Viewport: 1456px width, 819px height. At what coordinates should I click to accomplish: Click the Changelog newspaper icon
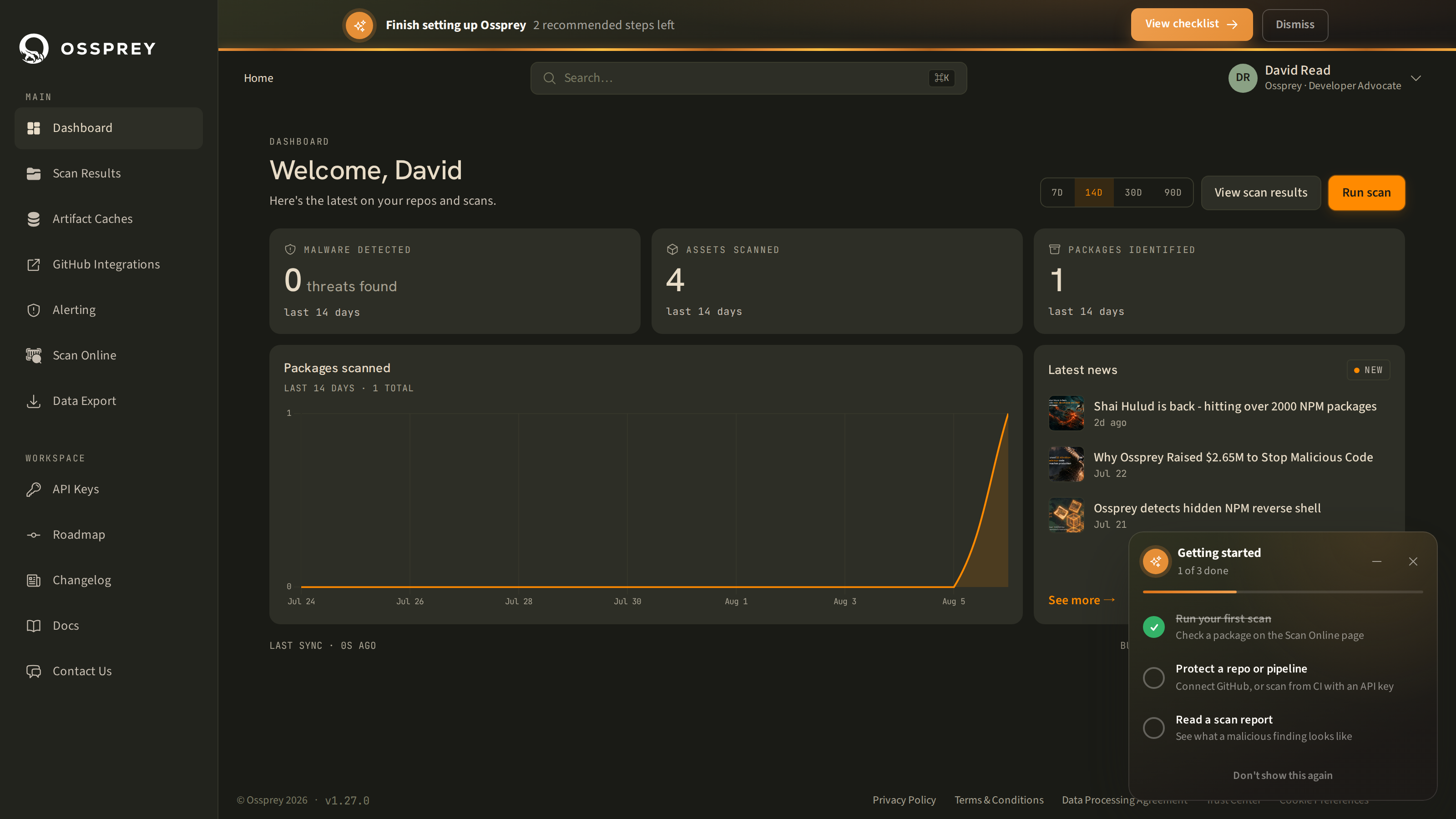tap(34, 581)
